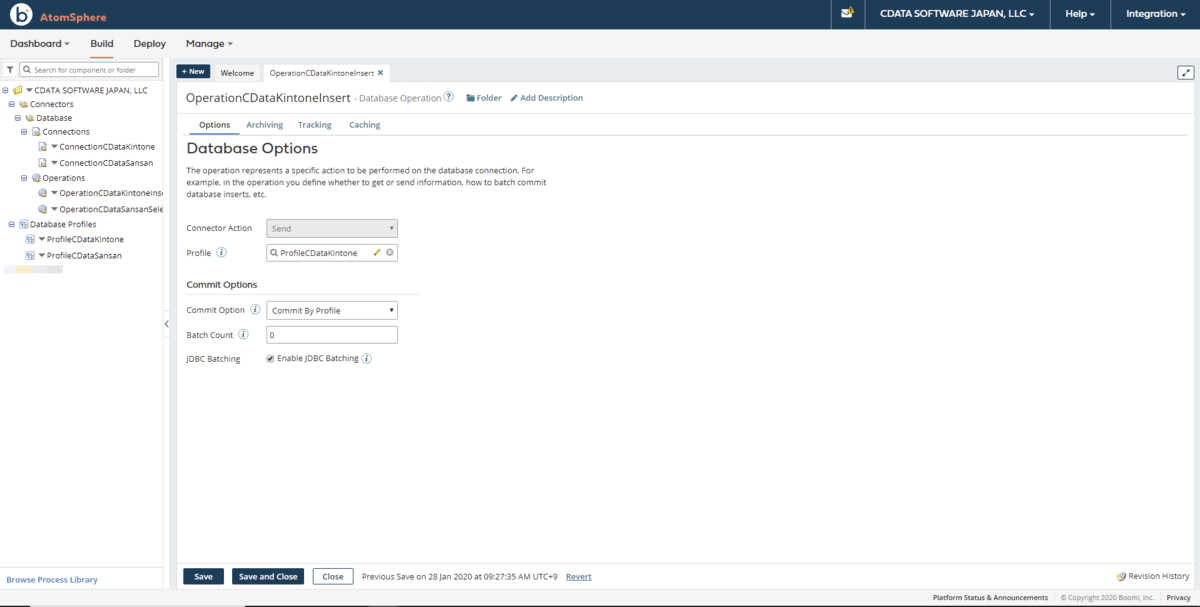Click the Boomi AtomSphere logo icon
Image resolution: width=1200 pixels, height=607 pixels.
tap(21, 15)
